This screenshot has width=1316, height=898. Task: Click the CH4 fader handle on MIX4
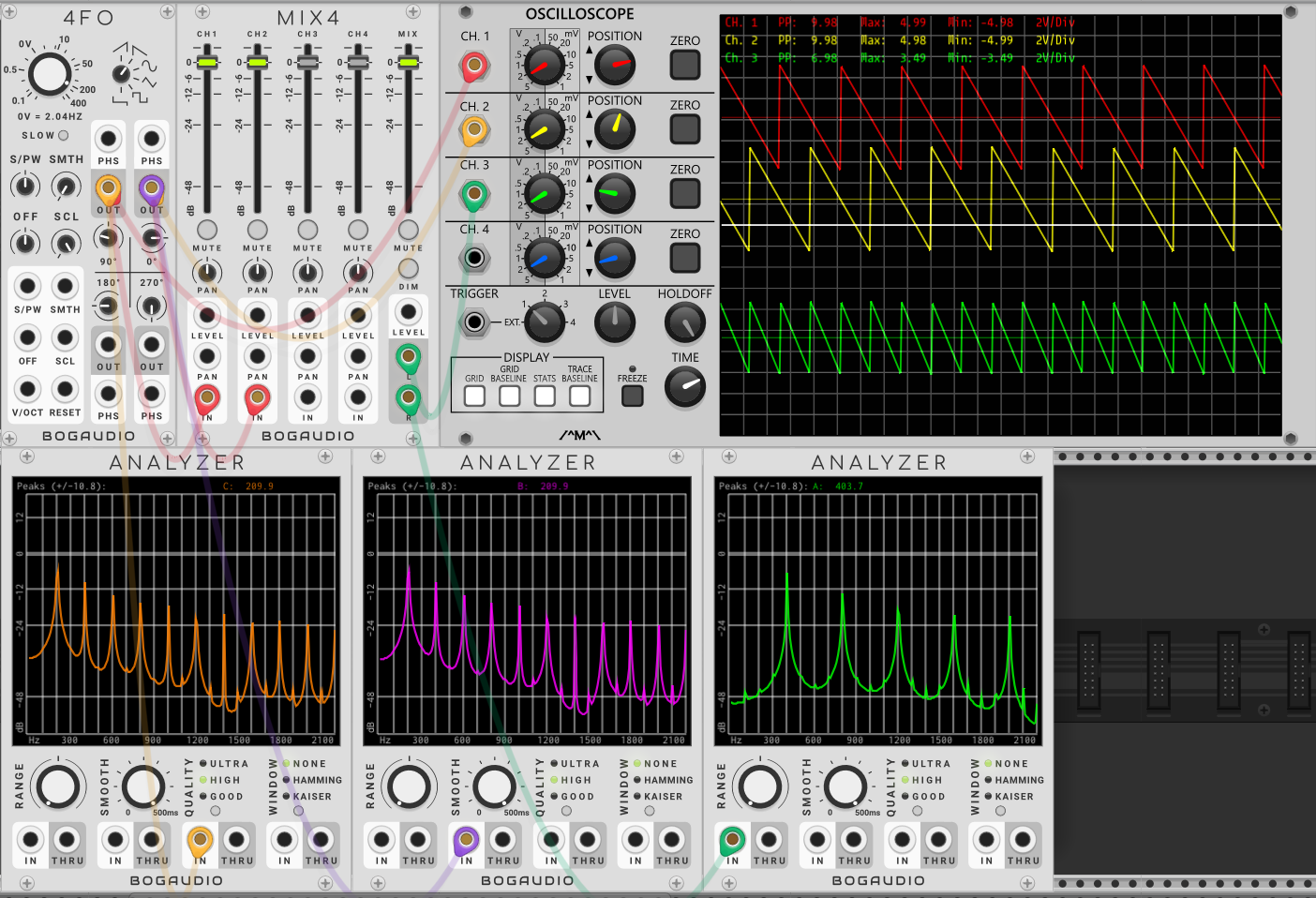(x=358, y=62)
